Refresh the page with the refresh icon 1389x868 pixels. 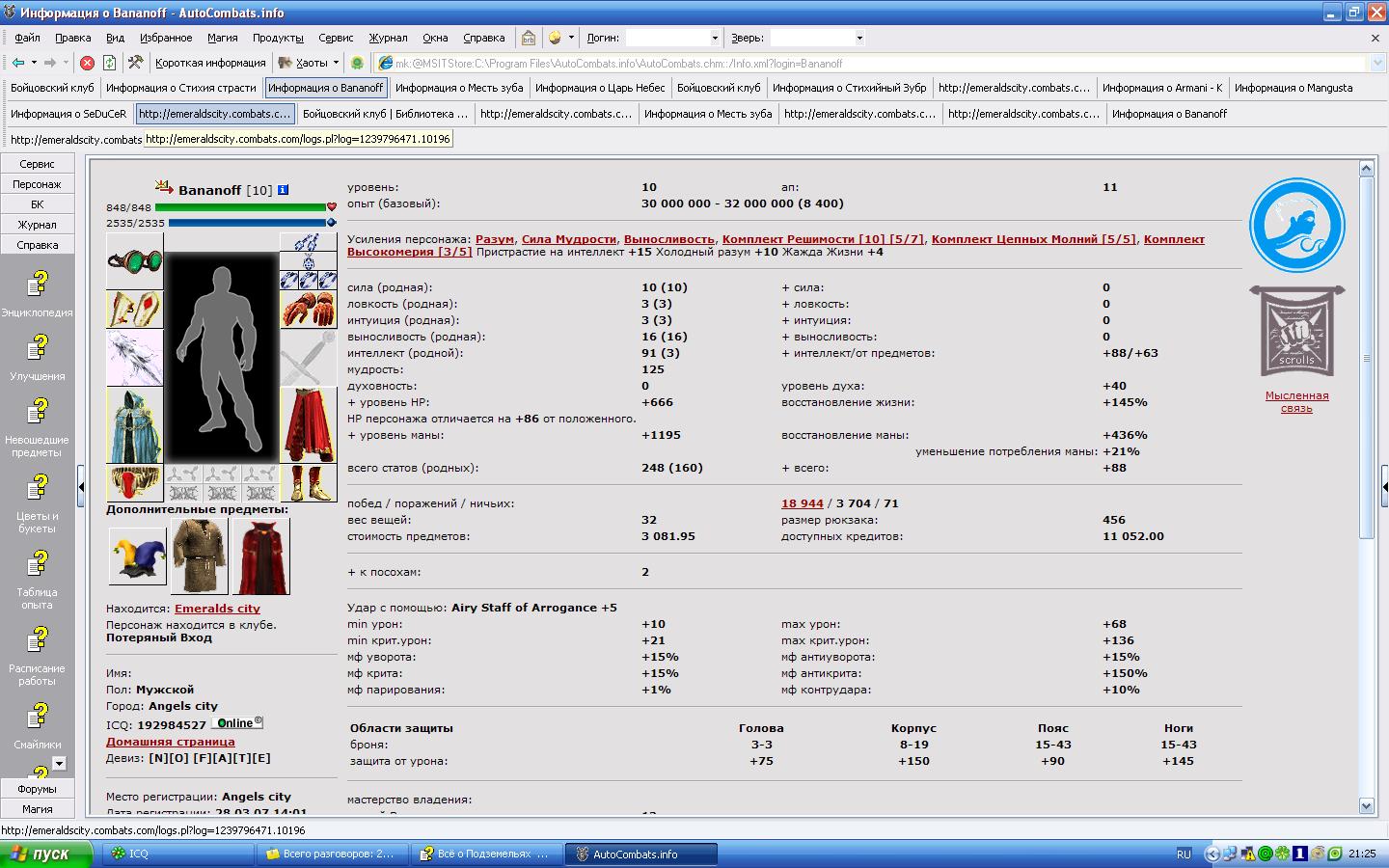pyautogui.click(x=110, y=63)
